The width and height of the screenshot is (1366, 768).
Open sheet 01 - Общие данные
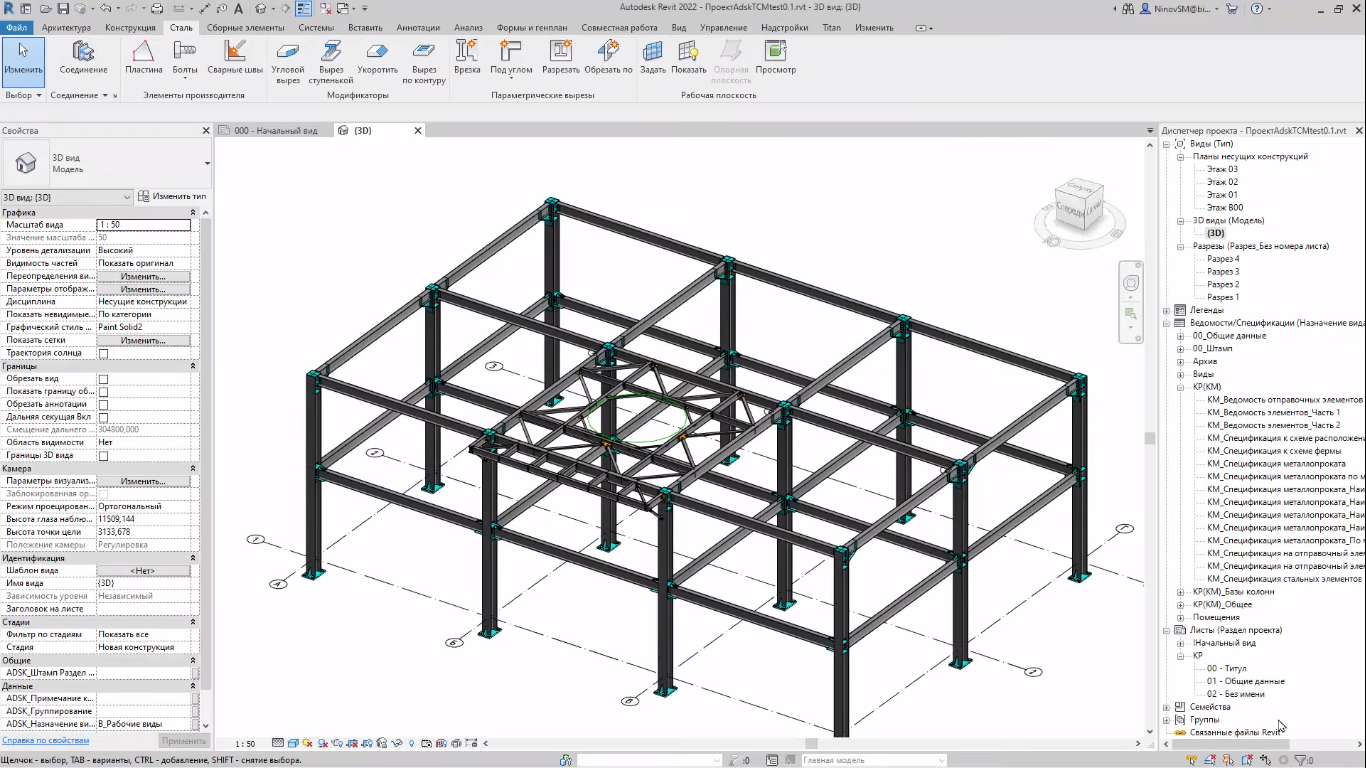[x=1245, y=681]
